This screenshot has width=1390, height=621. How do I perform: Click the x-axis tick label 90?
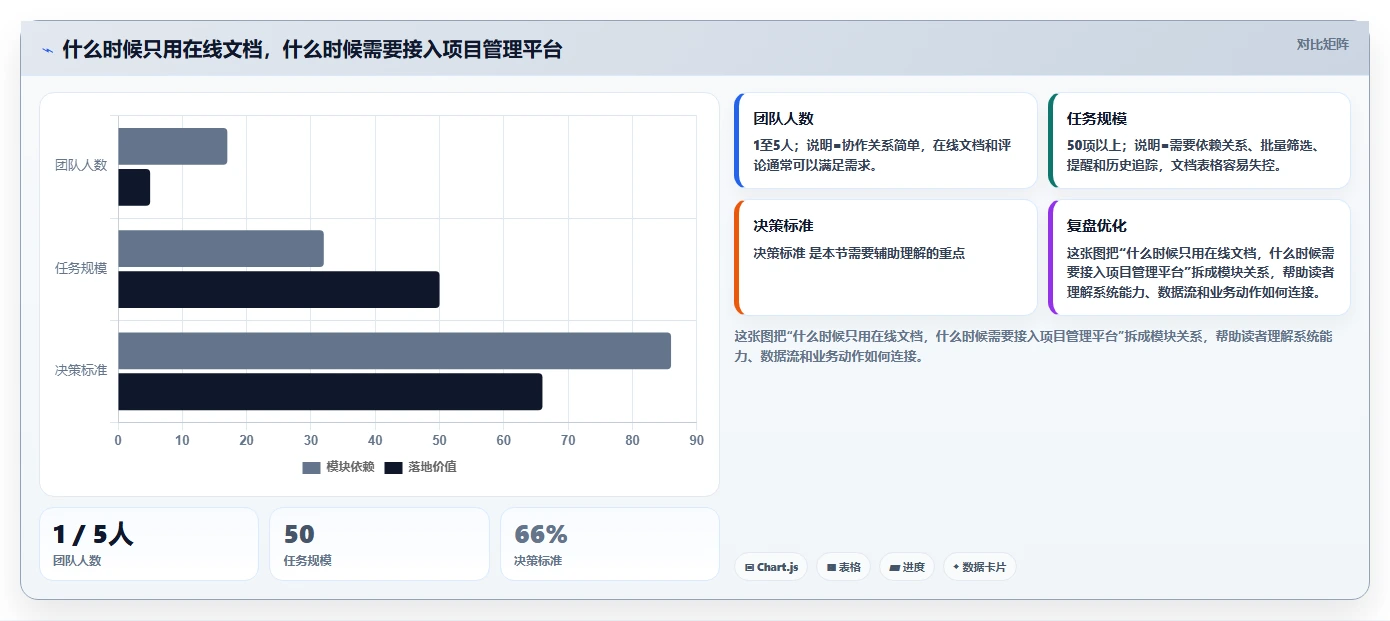(x=697, y=440)
